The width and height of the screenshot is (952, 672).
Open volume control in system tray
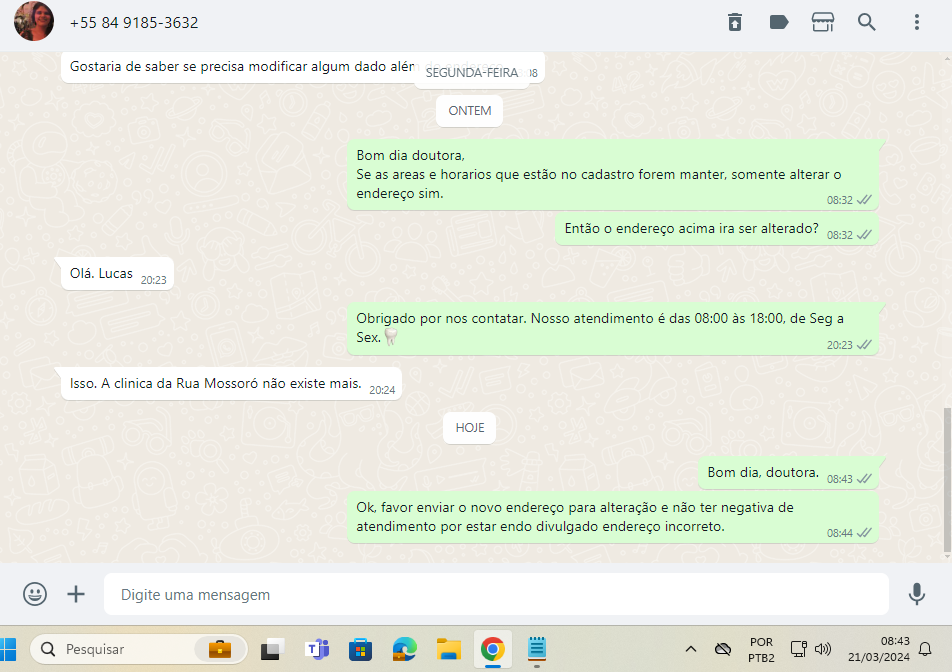click(823, 650)
